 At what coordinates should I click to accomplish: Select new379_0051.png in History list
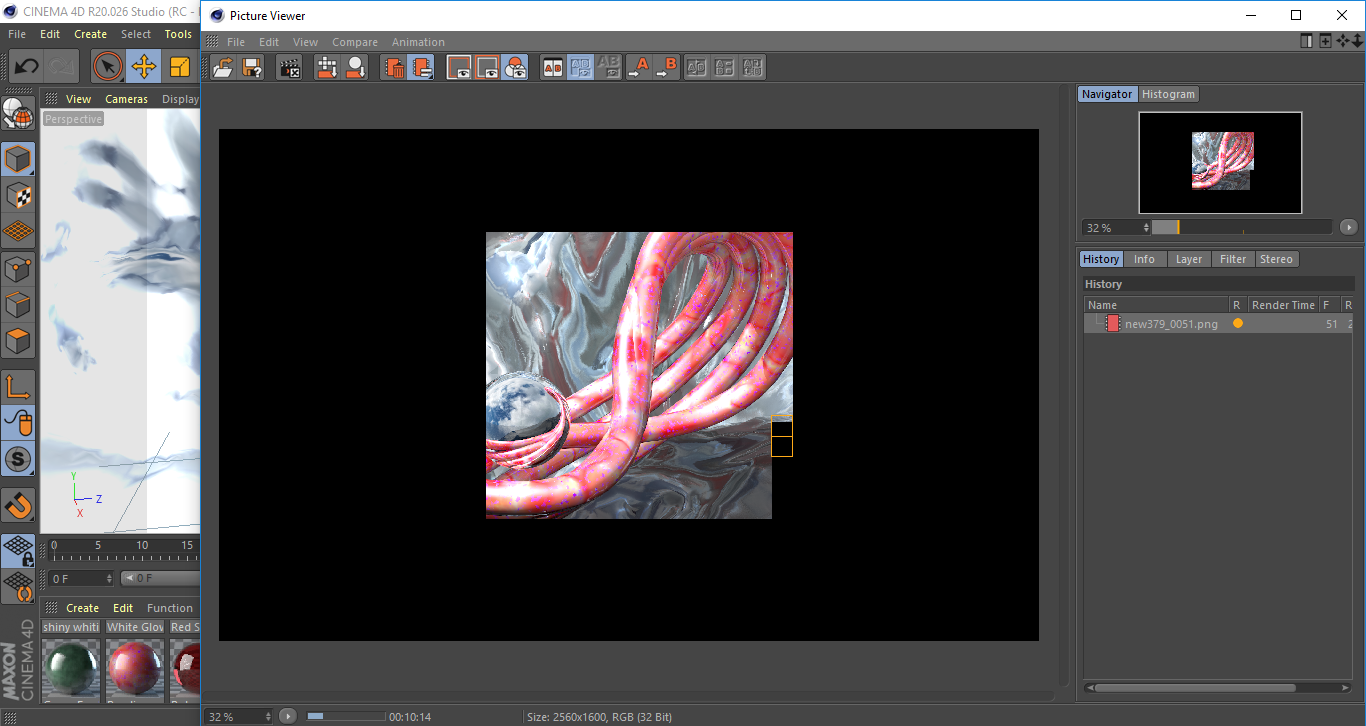click(x=1171, y=324)
